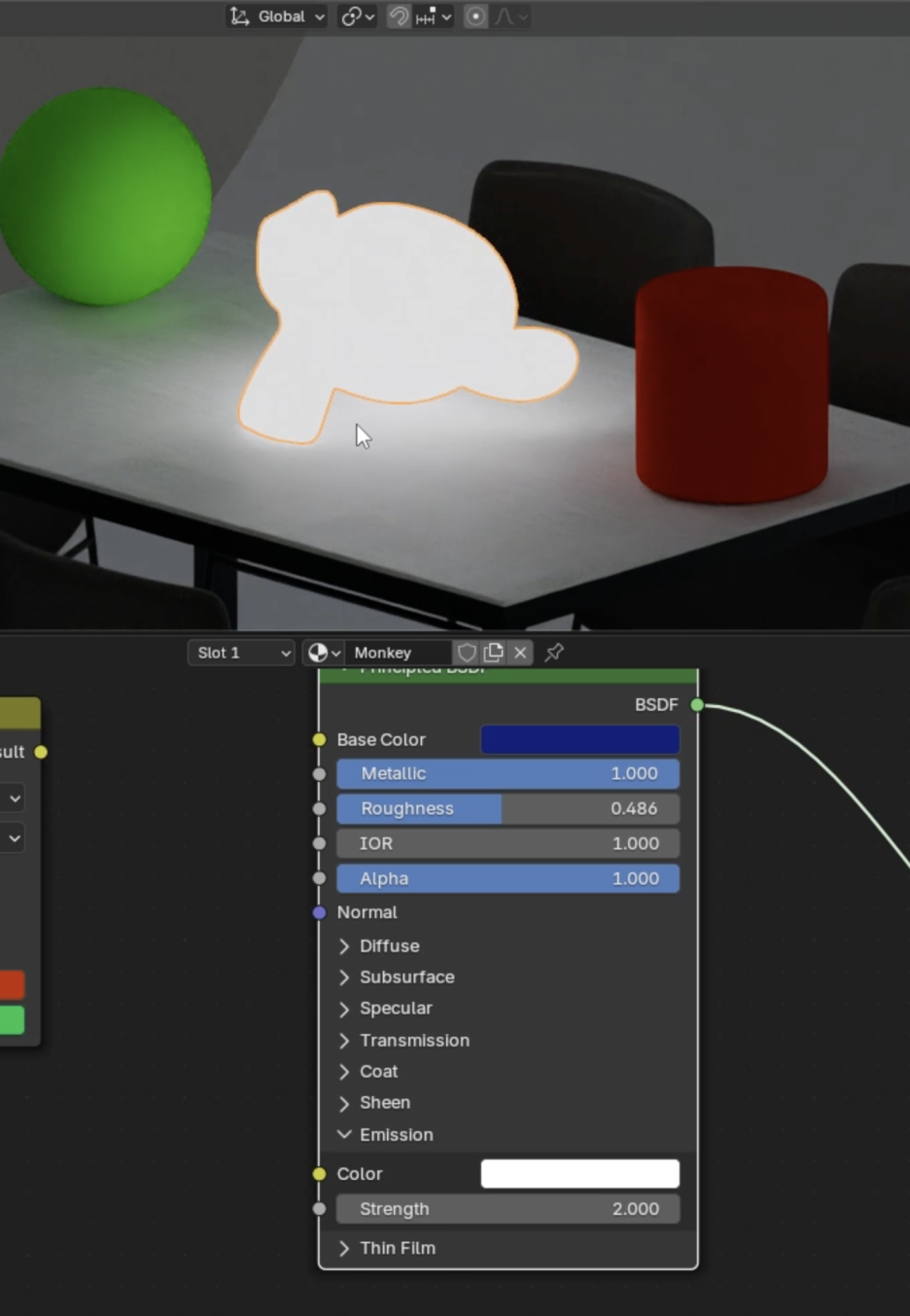Adjust the Metallic slider
This screenshot has width=910, height=1316.
[x=507, y=773]
